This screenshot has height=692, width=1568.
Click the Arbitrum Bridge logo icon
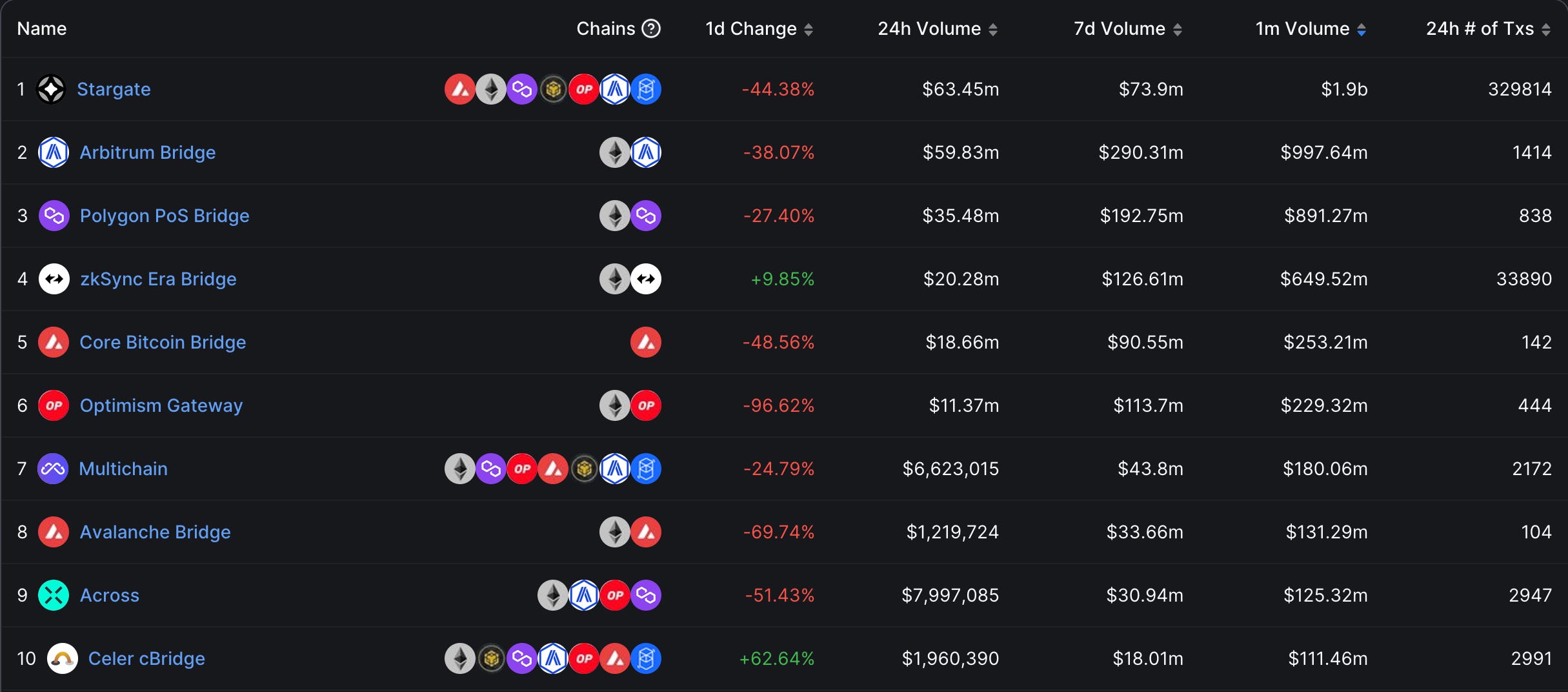point(54,152)
